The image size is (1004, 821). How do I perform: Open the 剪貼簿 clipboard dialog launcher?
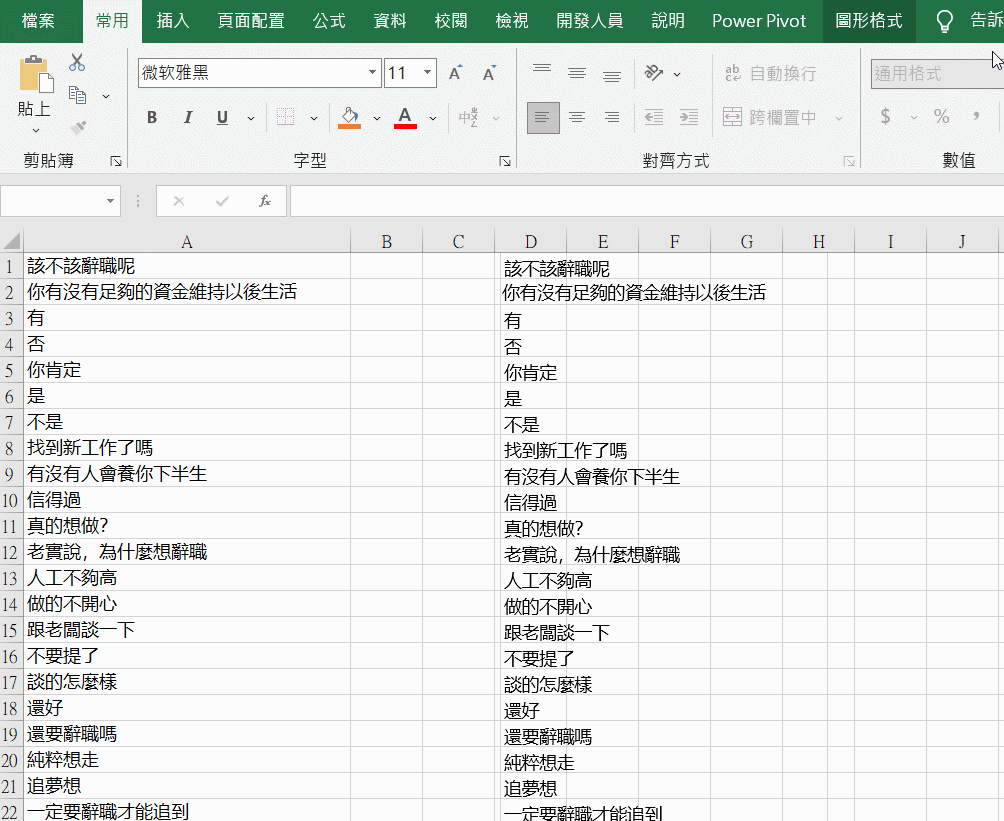[115, 161]
